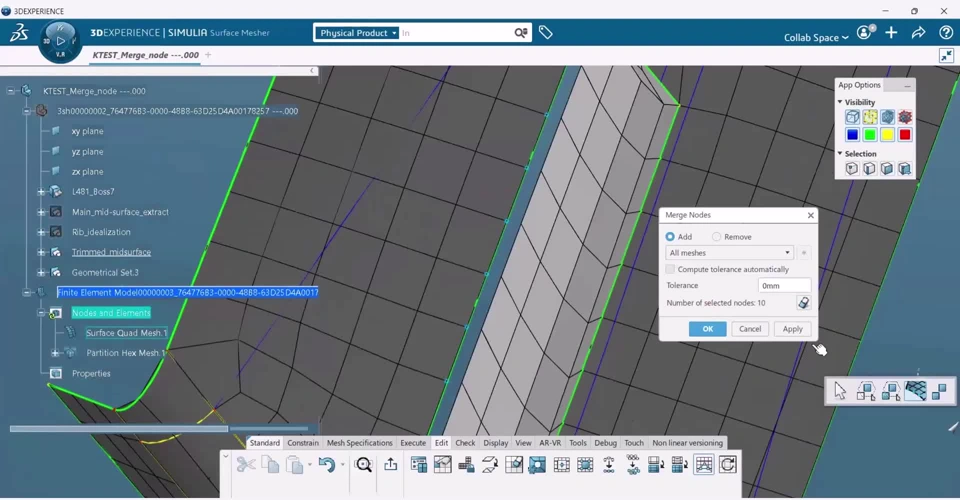Collapse the Visibility section
Viewport: 960px width, 500px height.
840,102
